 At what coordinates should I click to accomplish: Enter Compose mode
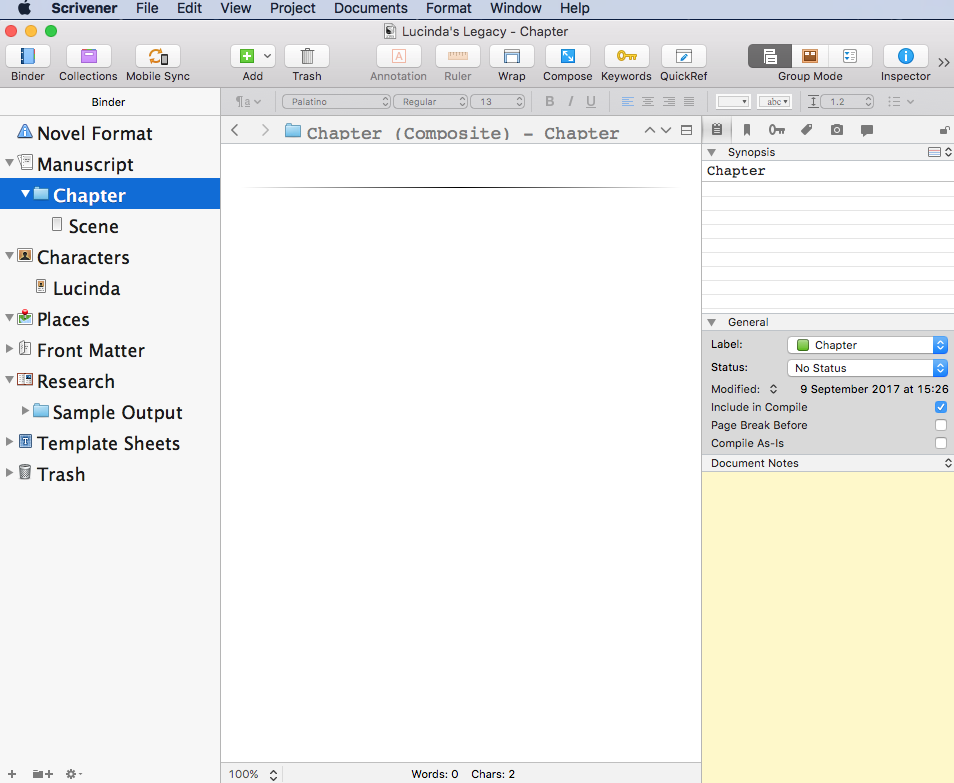point(568,57)
